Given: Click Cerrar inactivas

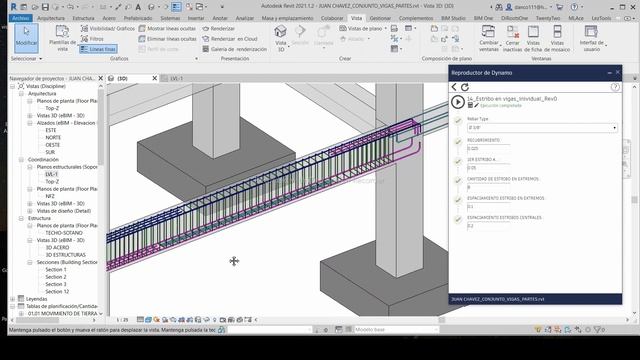Looking at the screenshot, I should point(512,38).
